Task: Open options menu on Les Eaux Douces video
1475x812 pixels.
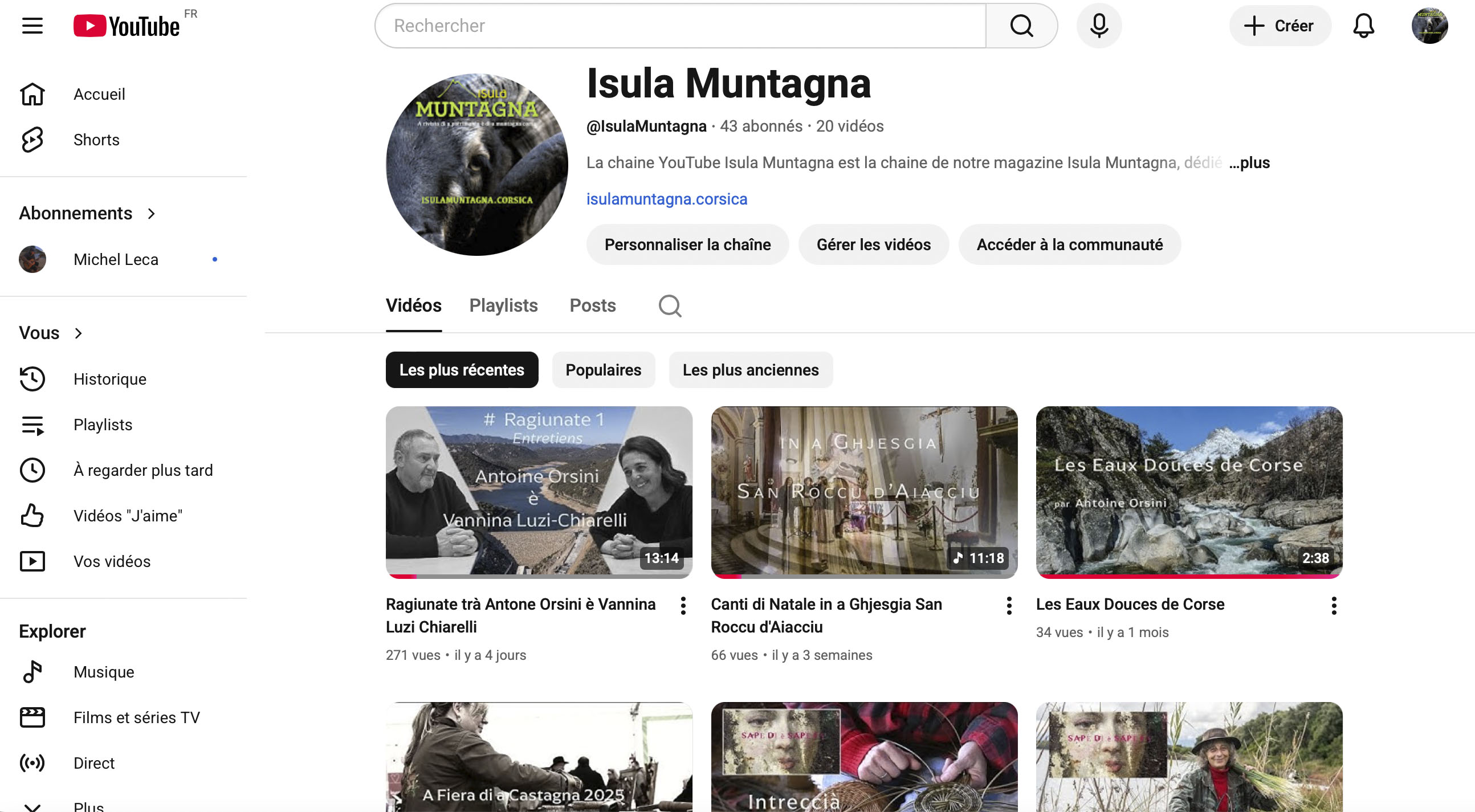Action: [1334, 605]
